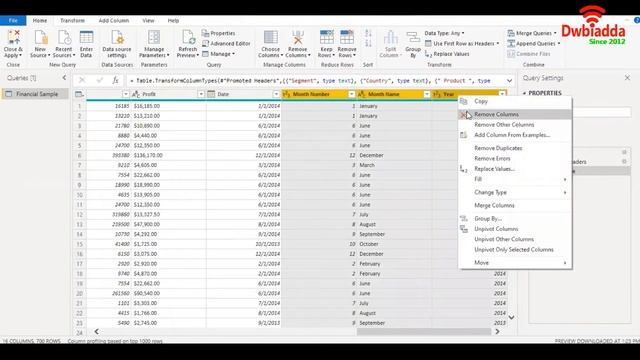The image size is (640, 360).
Task: Open the Fill submenu
Action: pos(515,179)
